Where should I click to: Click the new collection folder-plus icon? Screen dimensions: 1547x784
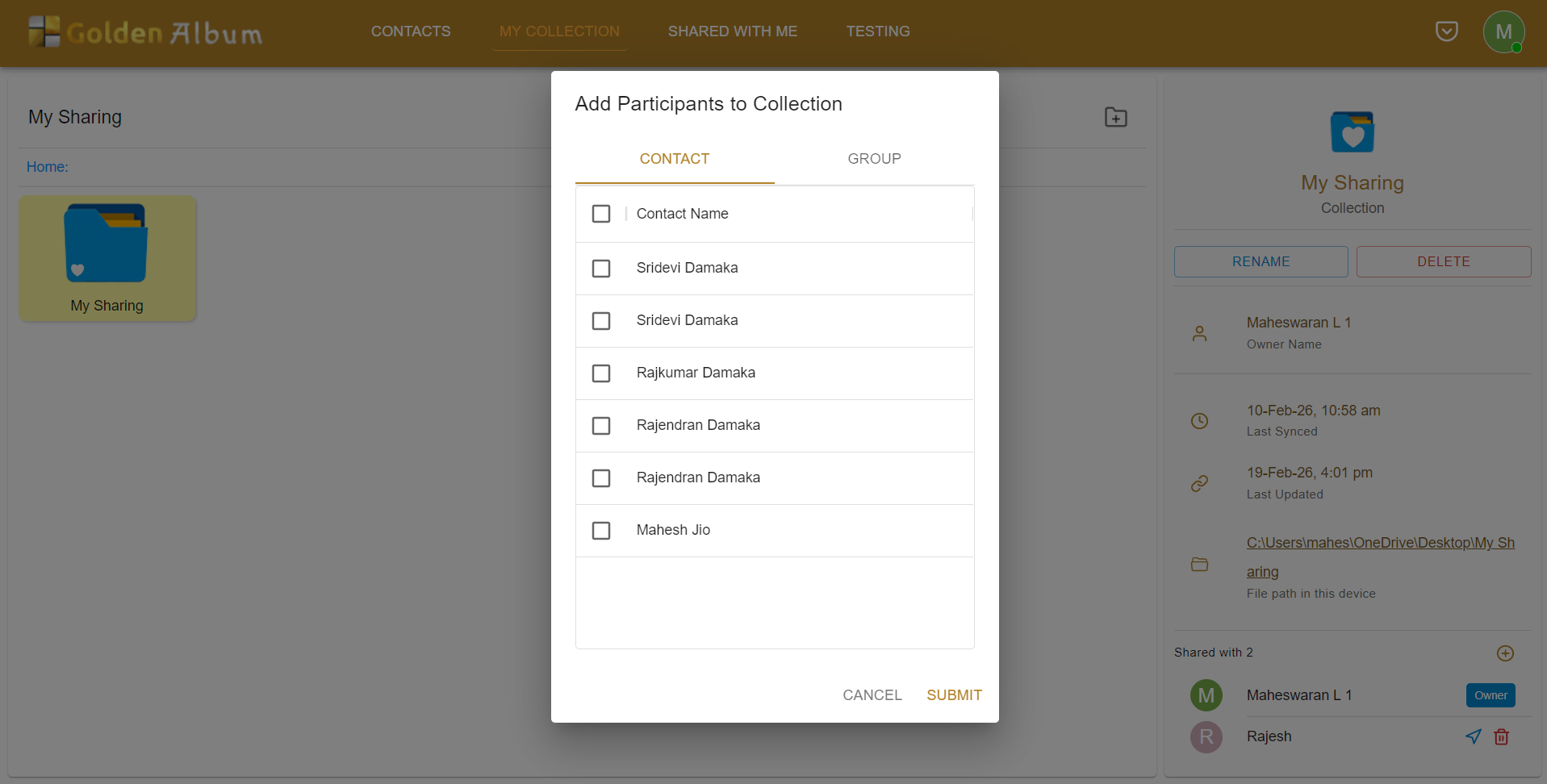coord(1115,118)
